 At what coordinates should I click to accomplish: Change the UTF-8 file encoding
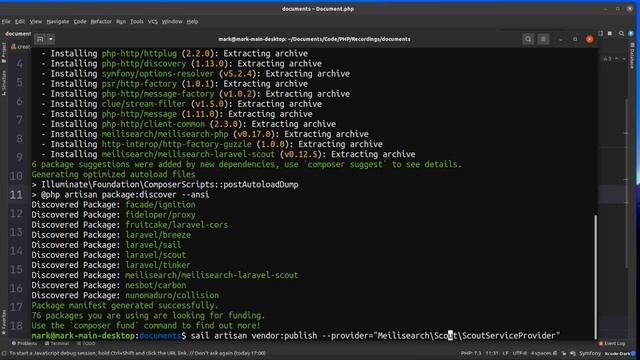click(520, 353)
